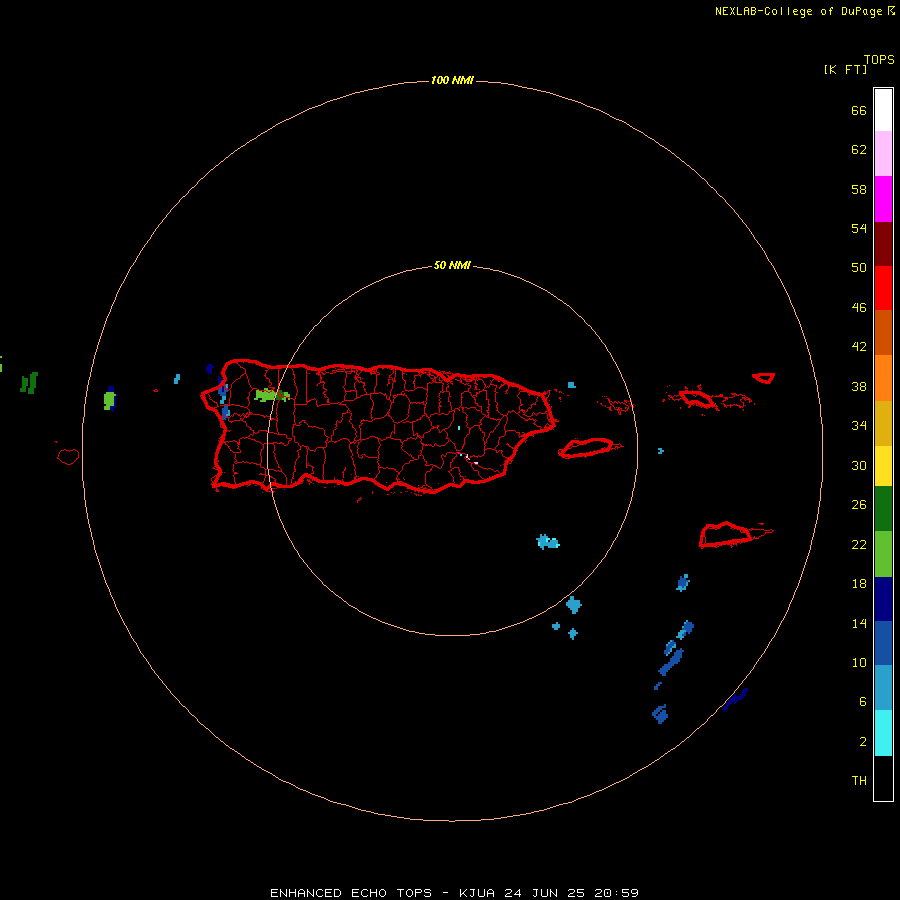Click the TOPS legend title

(x=879, y=60)
